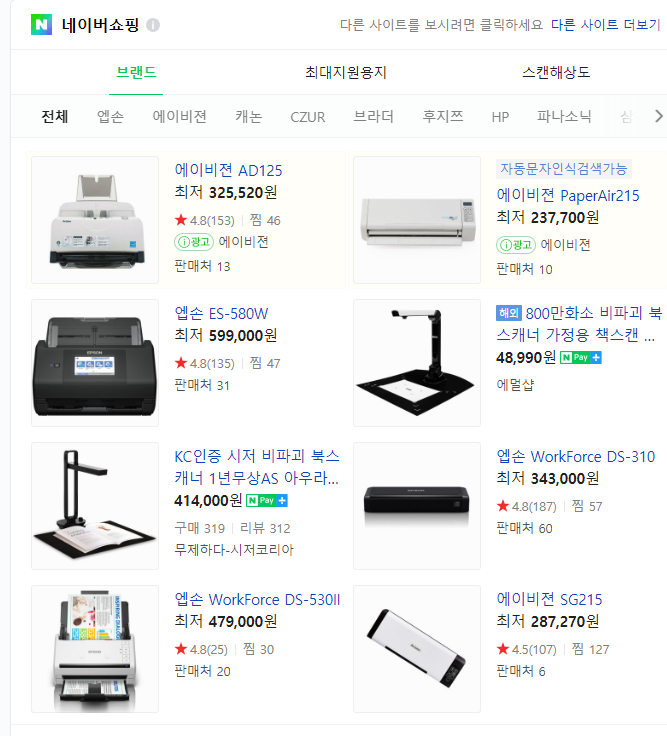Click the 엡손 ES-580W scanner thumbnail

95,363
